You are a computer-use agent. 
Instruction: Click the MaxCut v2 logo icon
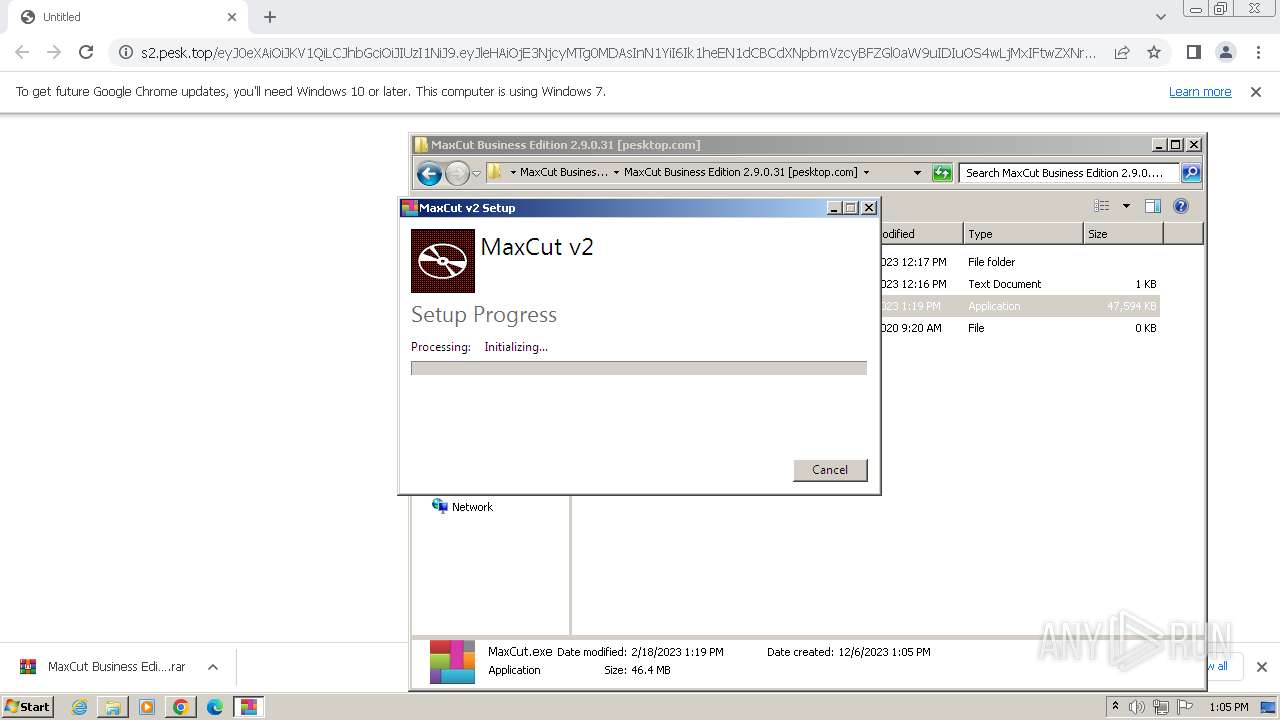point(443,261)
